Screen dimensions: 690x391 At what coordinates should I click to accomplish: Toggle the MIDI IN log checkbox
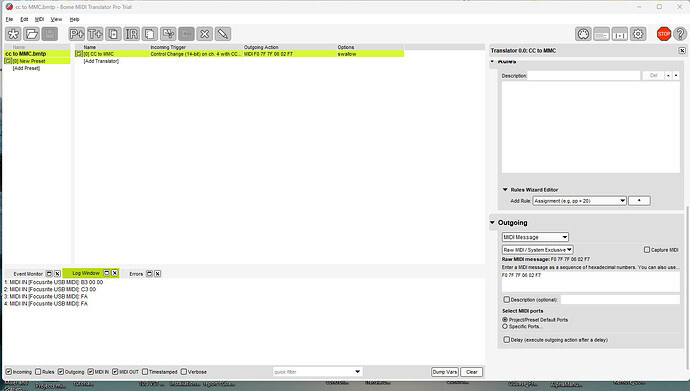90,372
